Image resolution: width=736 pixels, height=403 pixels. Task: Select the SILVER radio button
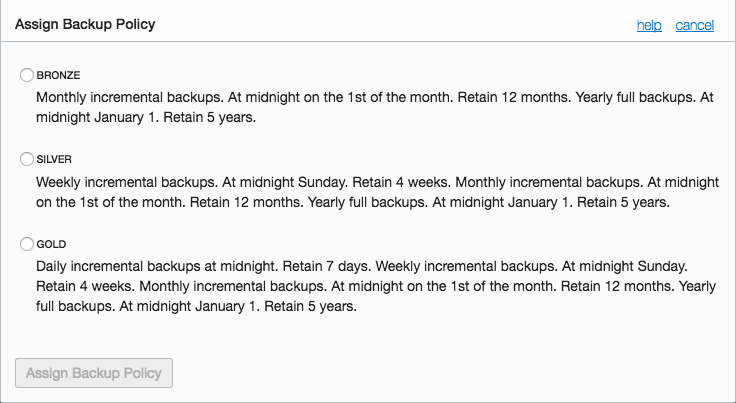[x=27, y=159]
